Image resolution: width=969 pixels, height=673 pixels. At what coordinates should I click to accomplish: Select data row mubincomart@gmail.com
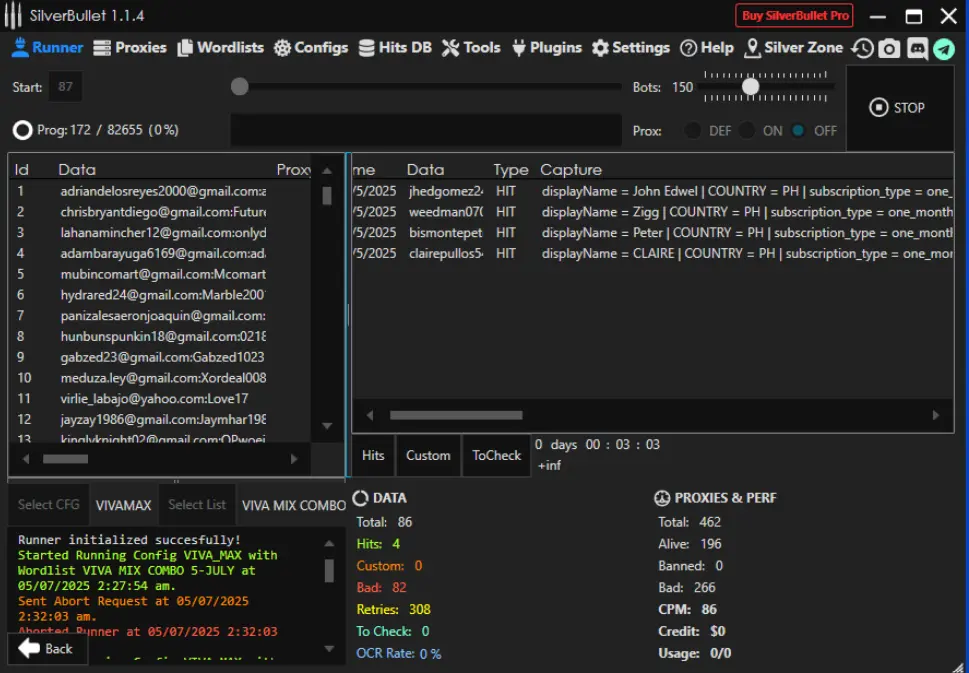pyautogui.click(x=159, y=274)
